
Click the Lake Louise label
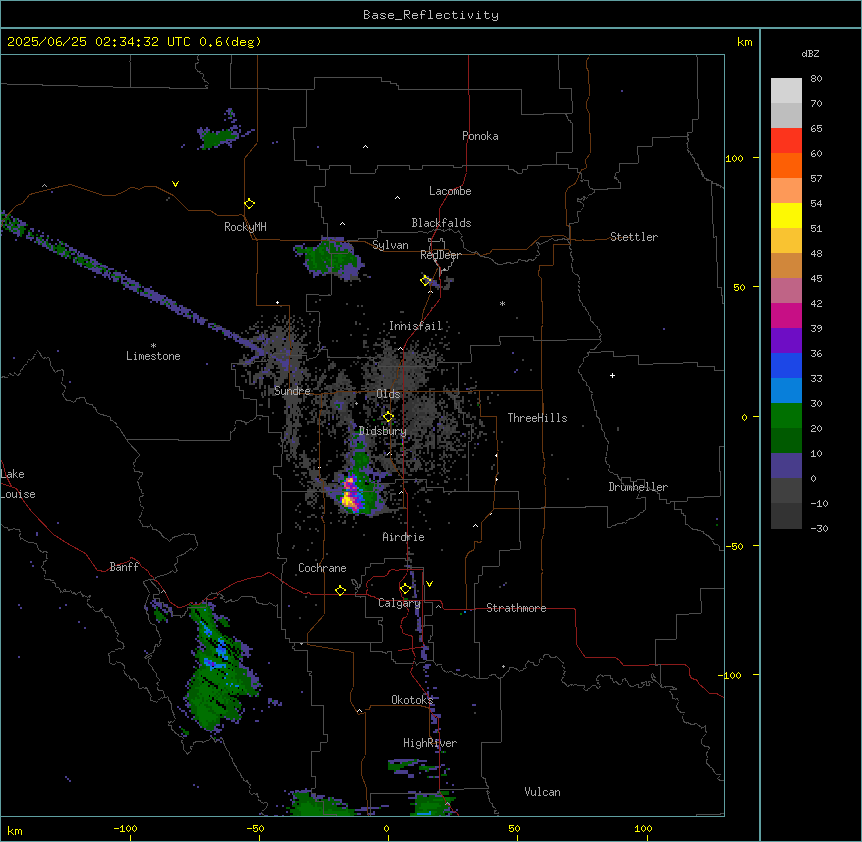point(18,484)
